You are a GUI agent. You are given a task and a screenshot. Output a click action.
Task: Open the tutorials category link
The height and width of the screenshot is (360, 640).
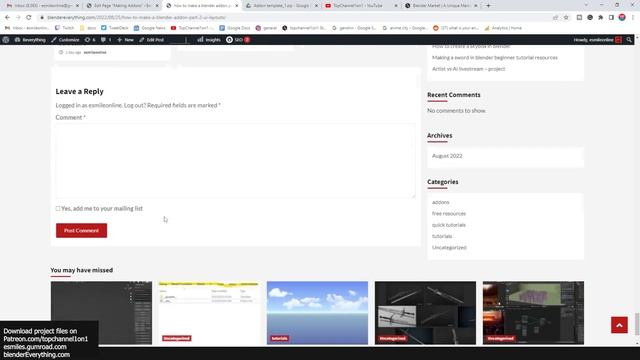[x=442, y=236]
